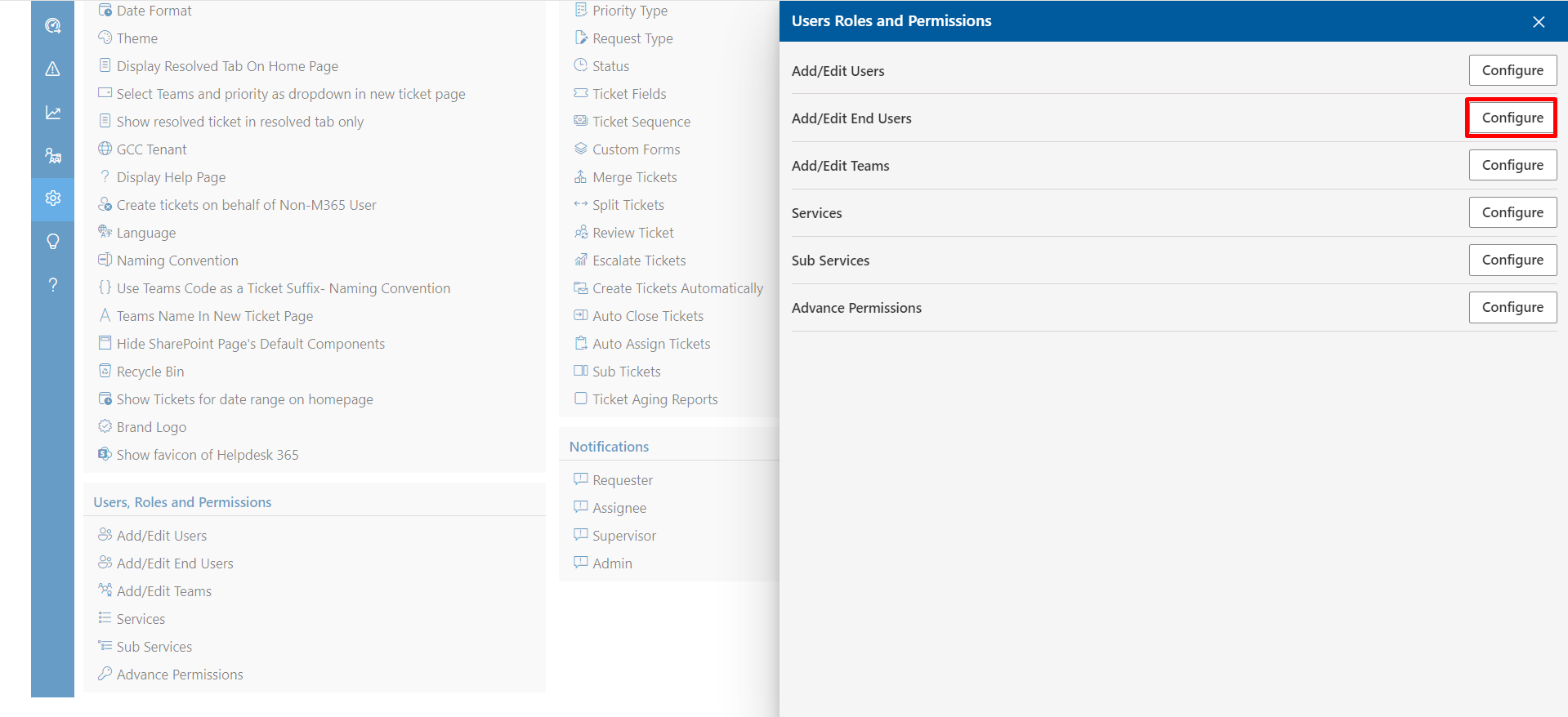Open Select Teams and priority as dropdown setting
Viewport: 1568px width, 717px height.
coord(291,94)
